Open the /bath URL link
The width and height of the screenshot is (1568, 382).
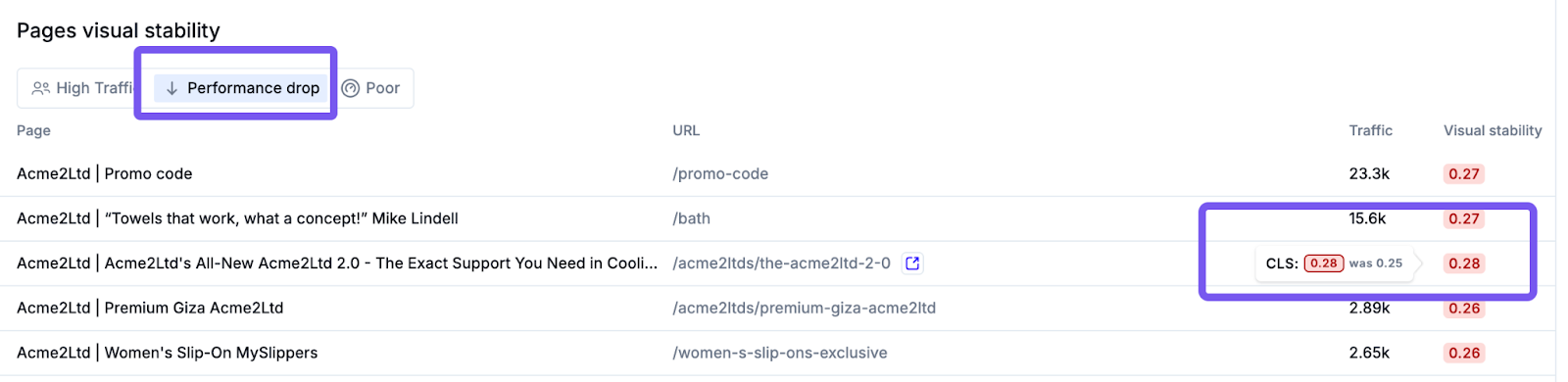(x=691, y=218)
